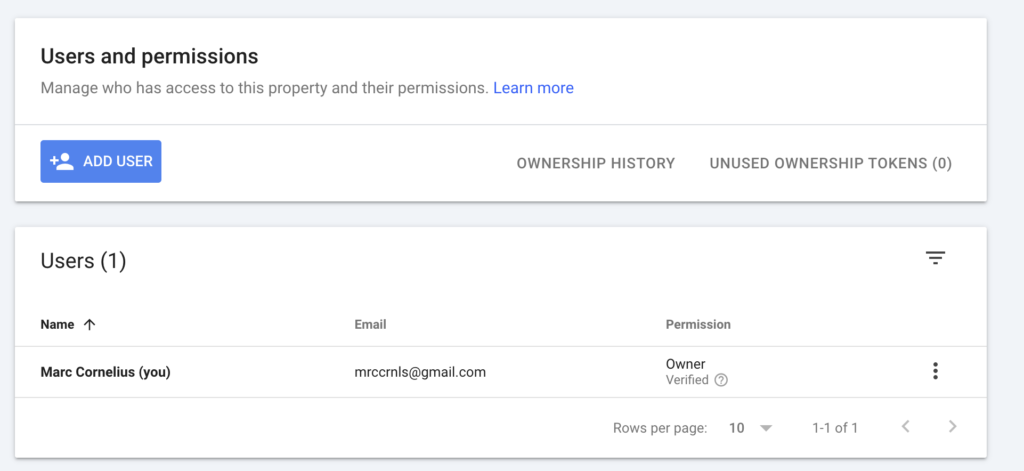Click the Email column header
Viewport: 1024px width, 471px height.
click(370, 324)
